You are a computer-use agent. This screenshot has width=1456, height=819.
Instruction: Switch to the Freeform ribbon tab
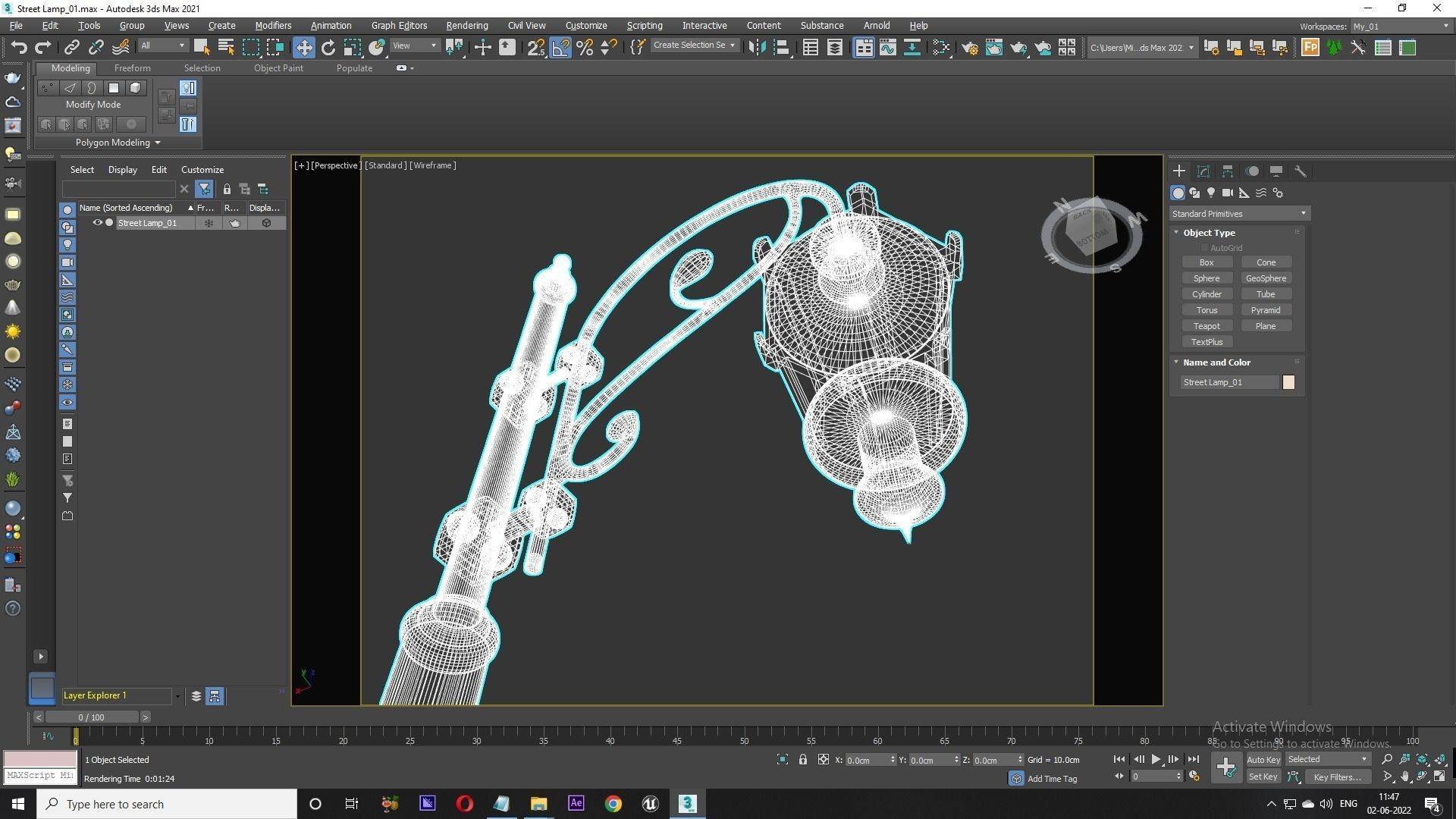(x=132, y=68)
